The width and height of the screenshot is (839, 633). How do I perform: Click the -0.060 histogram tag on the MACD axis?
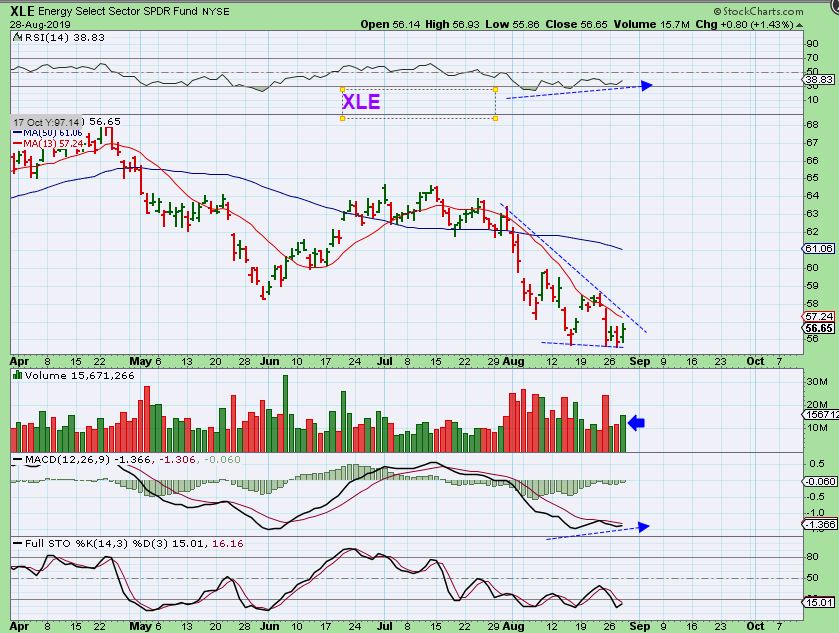tap(820, 482)
